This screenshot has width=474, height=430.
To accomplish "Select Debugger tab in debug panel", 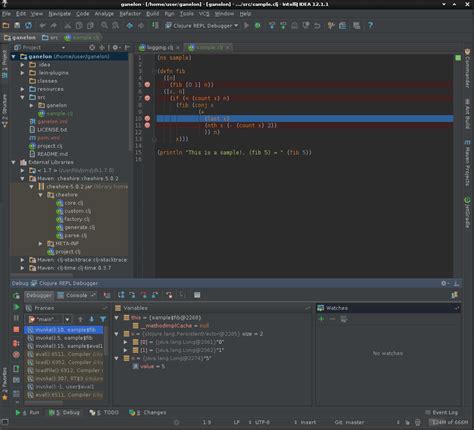I will coord(39,295).
